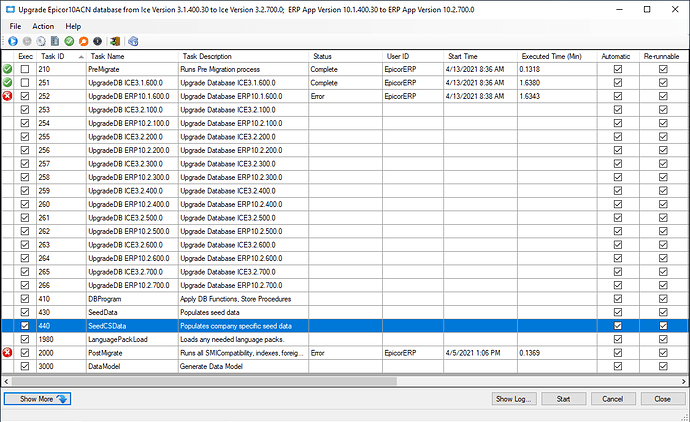
Task: Open the log document toolbar icon
Action: 55,41
